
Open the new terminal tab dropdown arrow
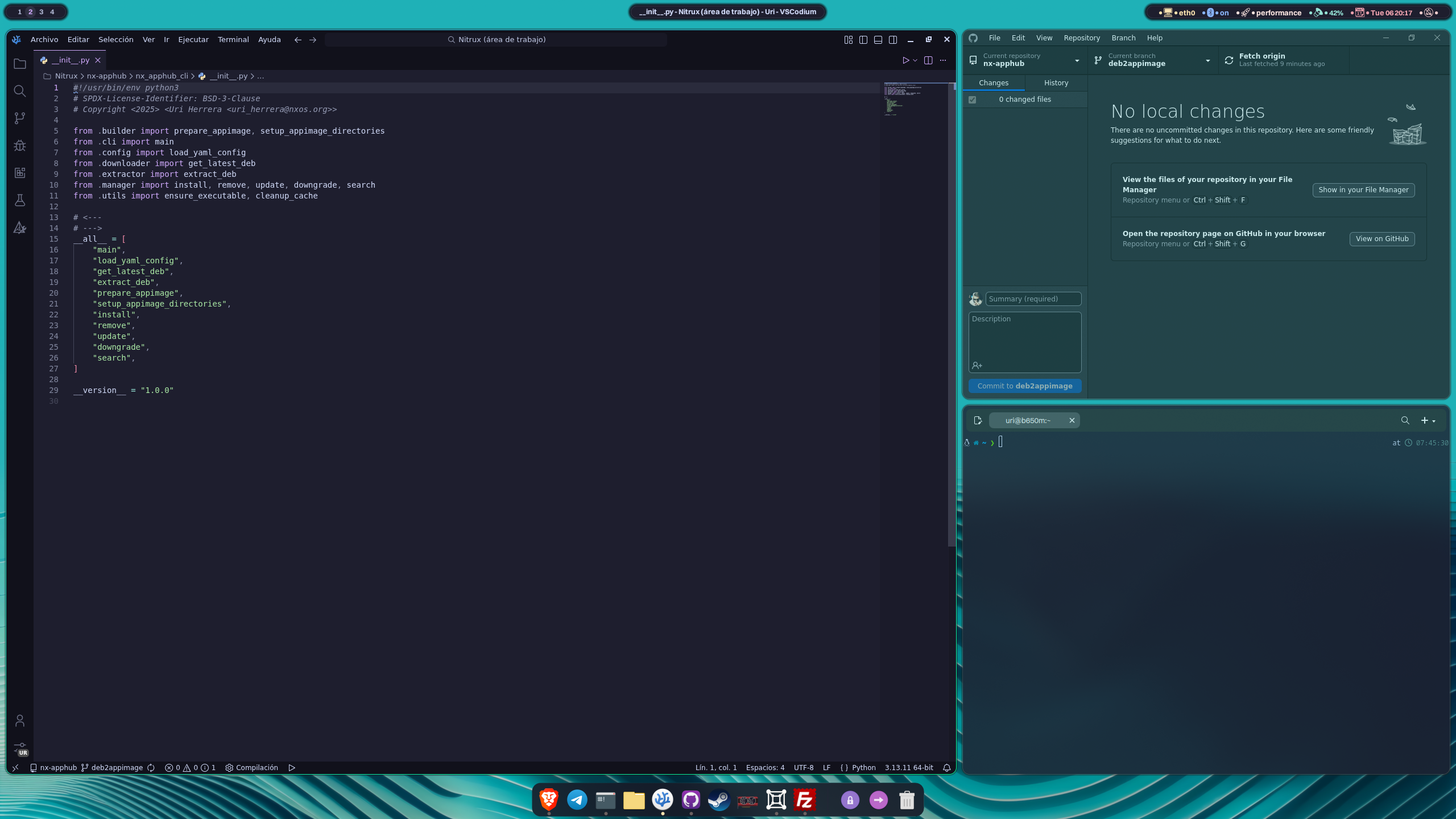point(1434,421)
